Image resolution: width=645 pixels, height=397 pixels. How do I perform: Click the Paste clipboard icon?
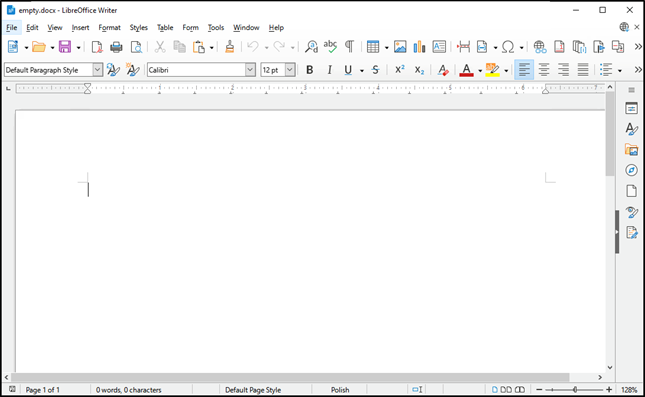click(x=199, y=47)
